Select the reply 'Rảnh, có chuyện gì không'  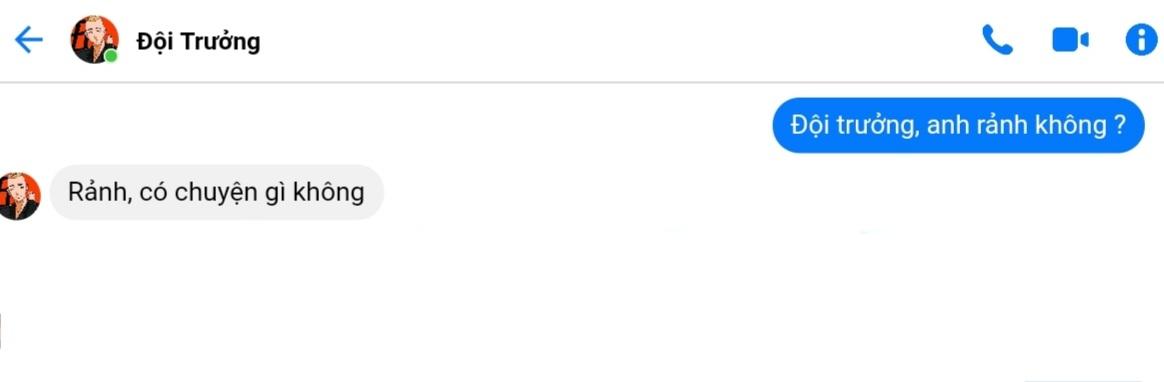pos(216,193)
